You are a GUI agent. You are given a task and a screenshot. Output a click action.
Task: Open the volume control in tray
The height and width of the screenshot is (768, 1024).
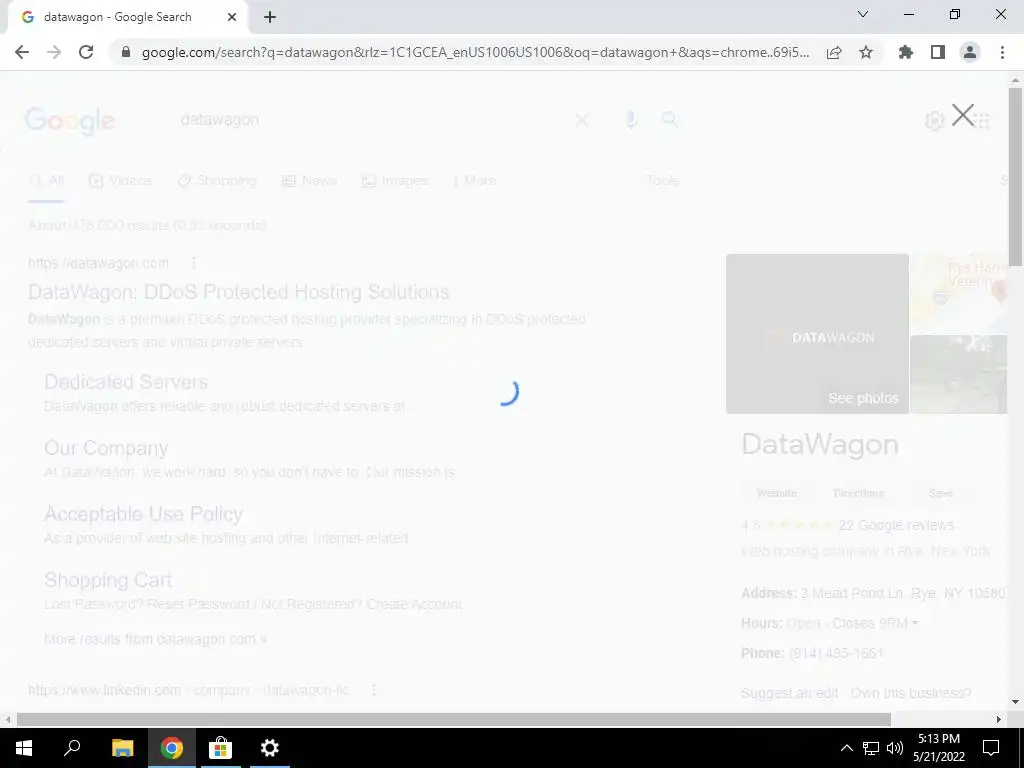[x=895, y=748]
